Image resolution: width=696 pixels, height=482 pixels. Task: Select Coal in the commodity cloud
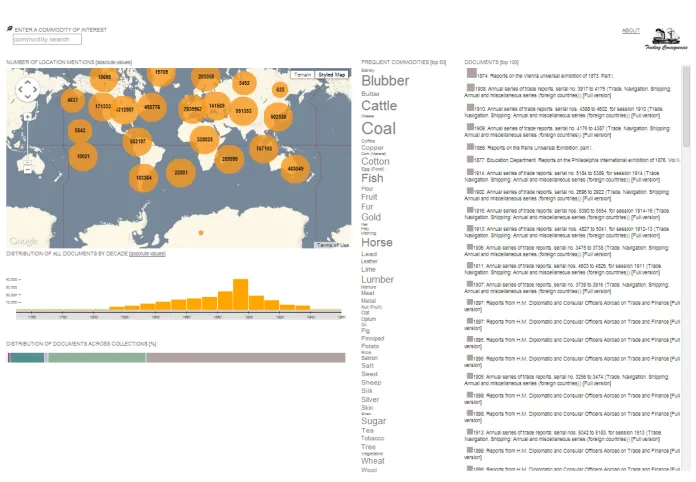click(x=379, y=128)
